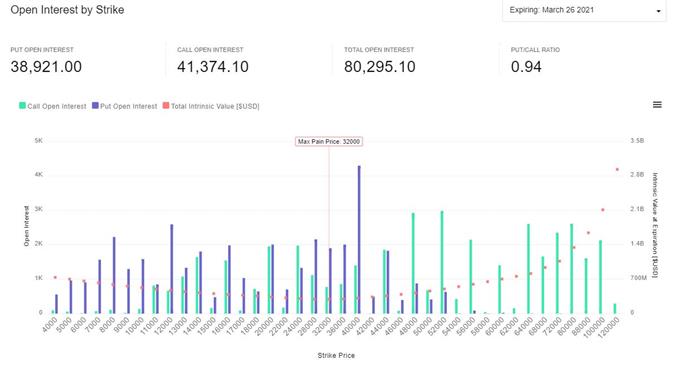Click the put bar at strike 8000

[x=114, y=275]
